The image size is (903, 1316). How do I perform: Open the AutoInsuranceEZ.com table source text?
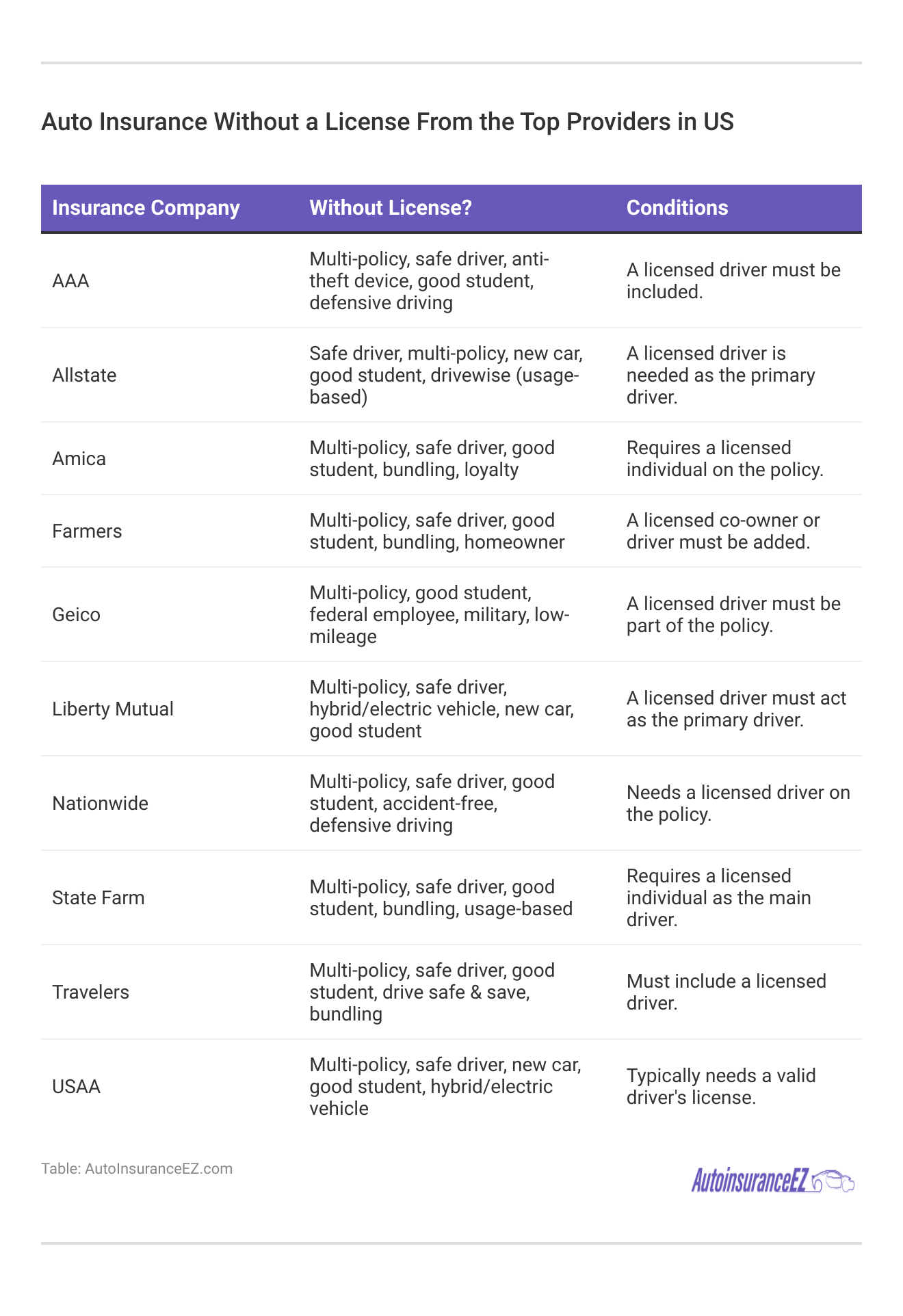click(137, 1168)
